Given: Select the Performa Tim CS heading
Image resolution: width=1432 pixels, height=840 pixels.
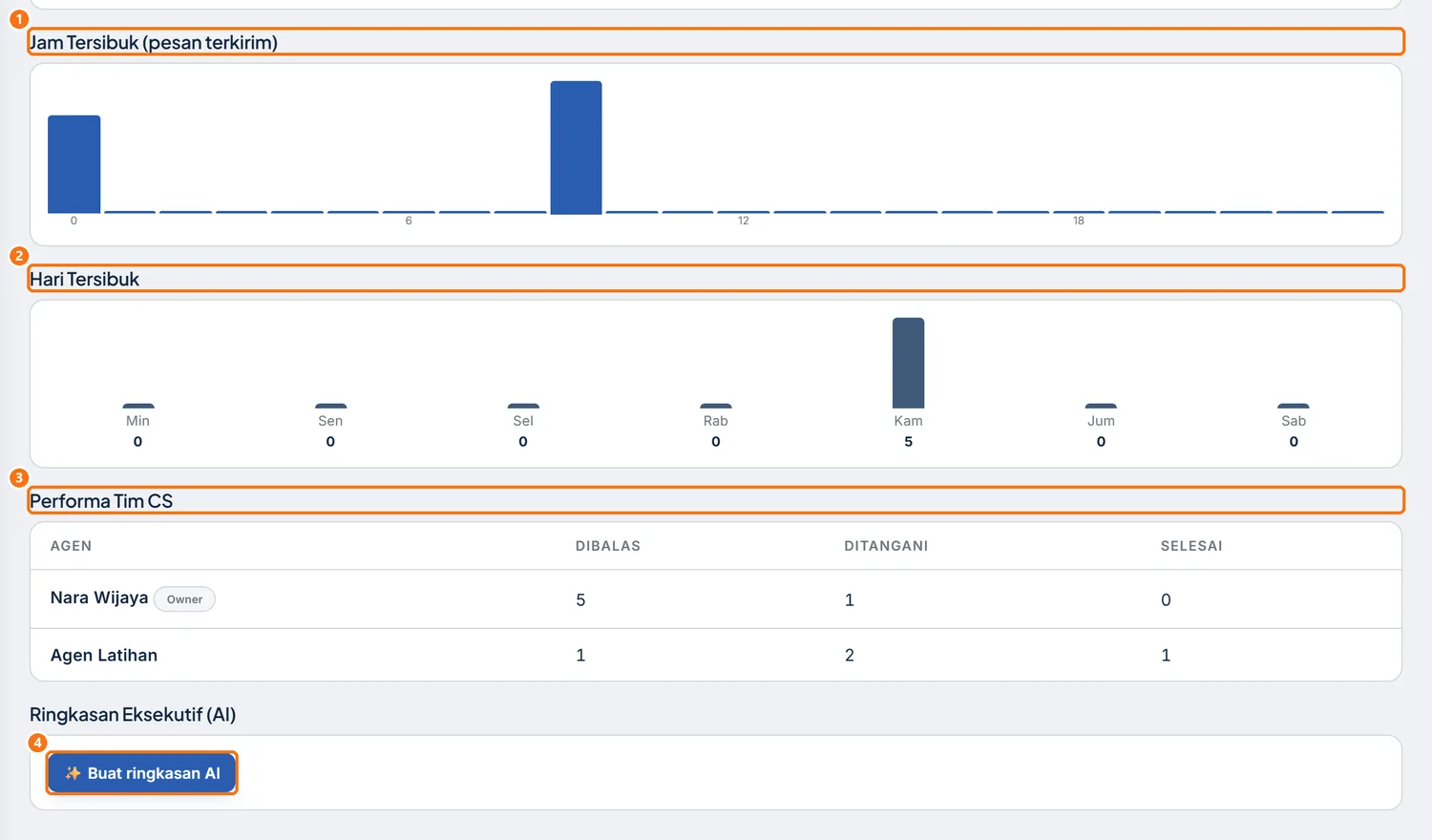Looking at the screenshot, I should pos(101,501).
